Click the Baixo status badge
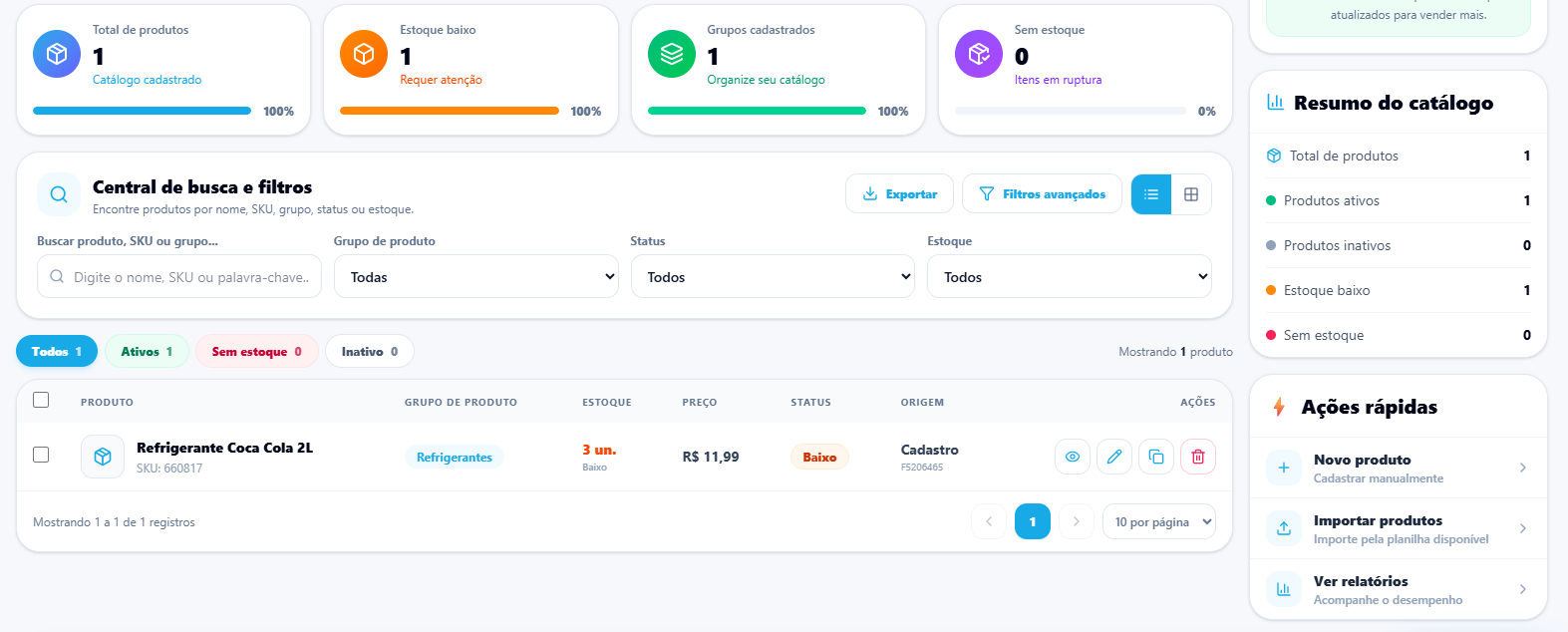The width and height of the screenshot is (1568, 632). tap(819, 457)
